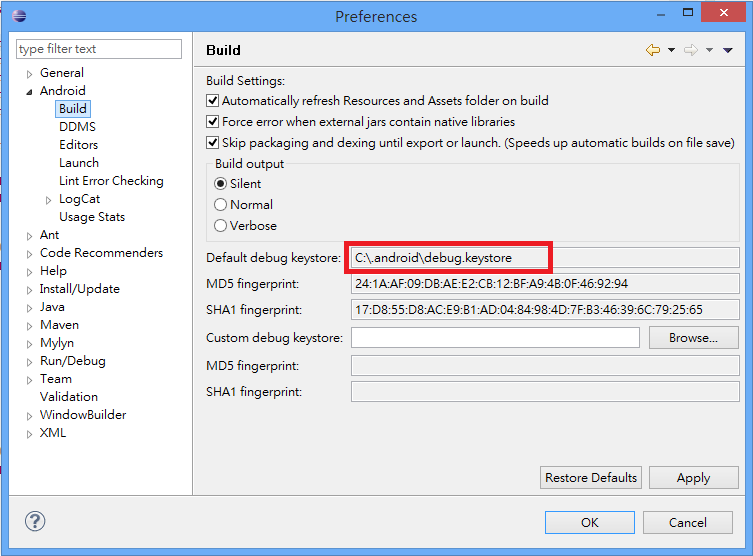Screen dimensions: 753x556
Task: Expand the XML tree node
Action: [x=29, y=434]
